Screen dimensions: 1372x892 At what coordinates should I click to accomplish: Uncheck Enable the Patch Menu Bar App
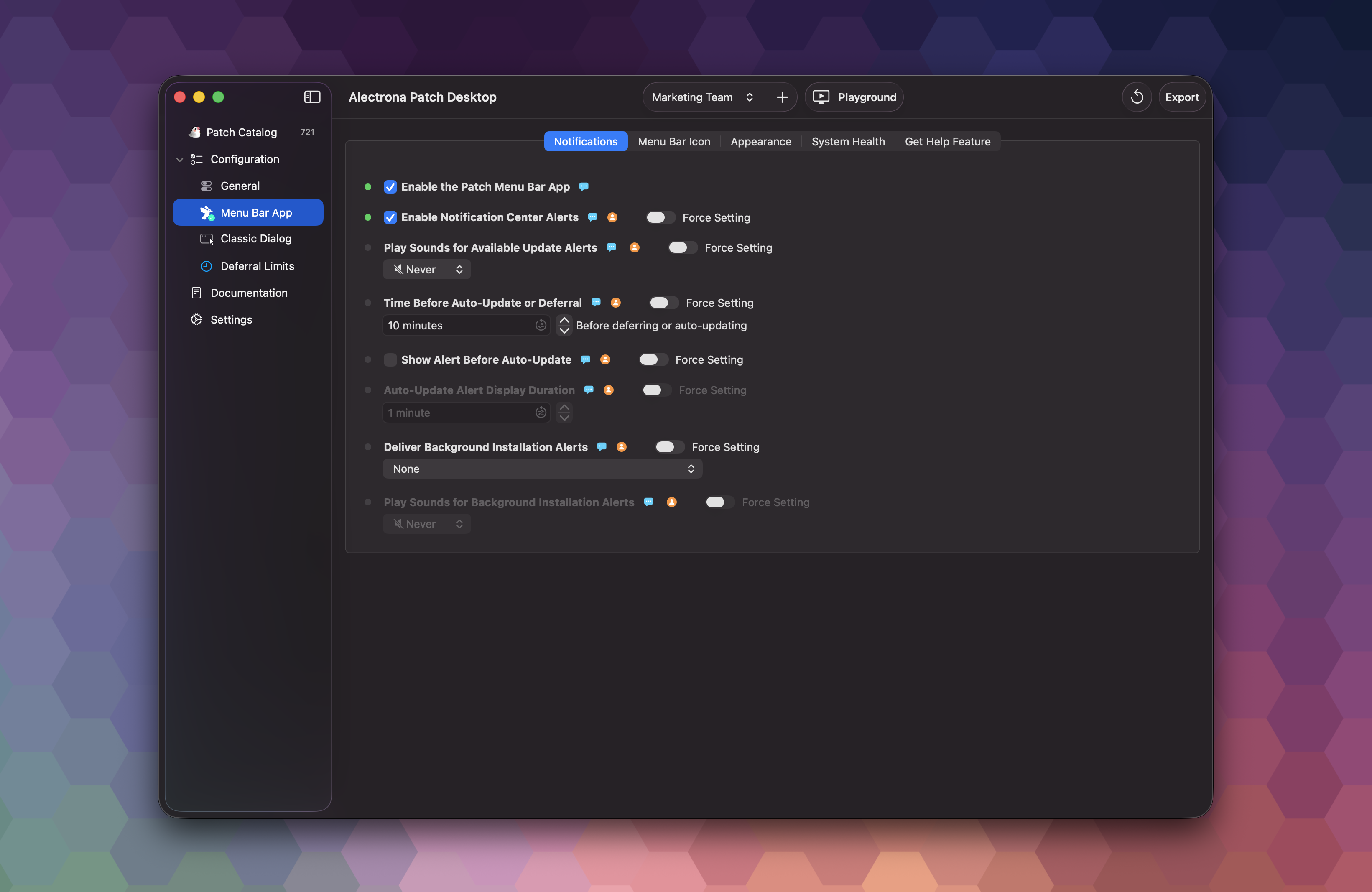[x=390, y=187]
